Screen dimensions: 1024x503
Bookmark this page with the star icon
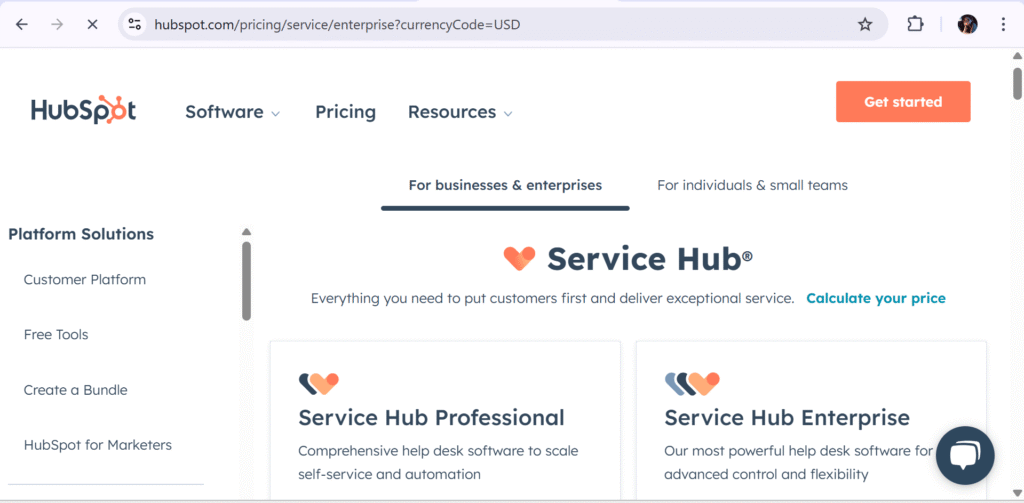click(865, 24)
